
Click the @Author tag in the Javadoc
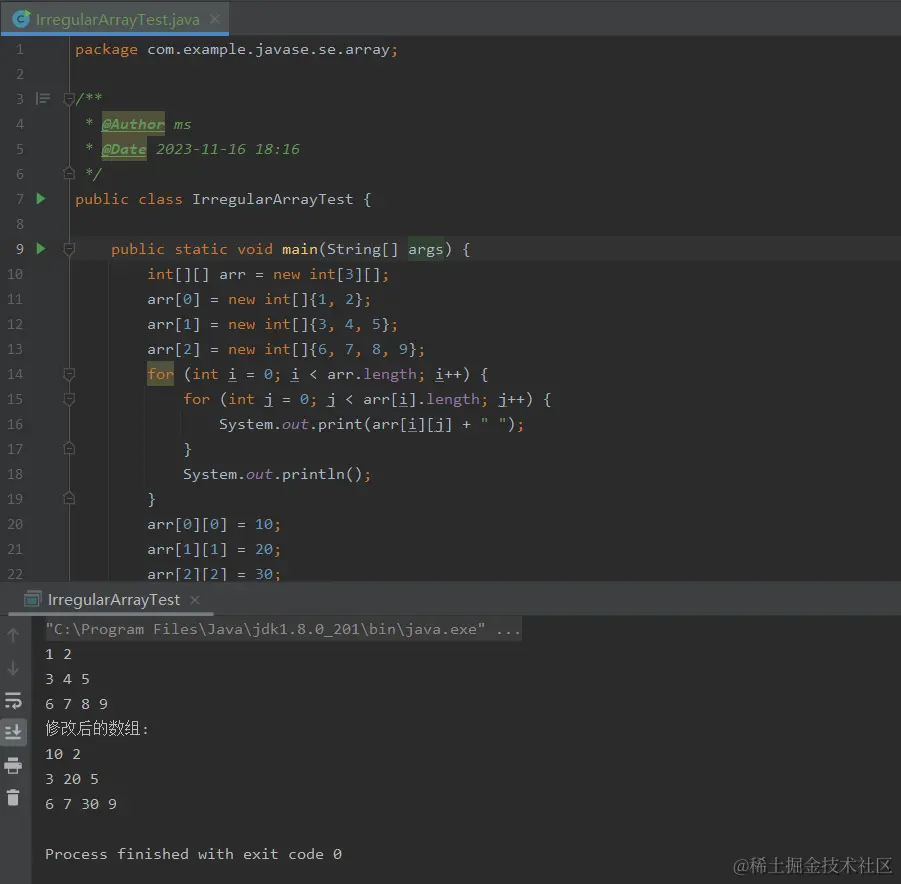click(x=133, y=124)
